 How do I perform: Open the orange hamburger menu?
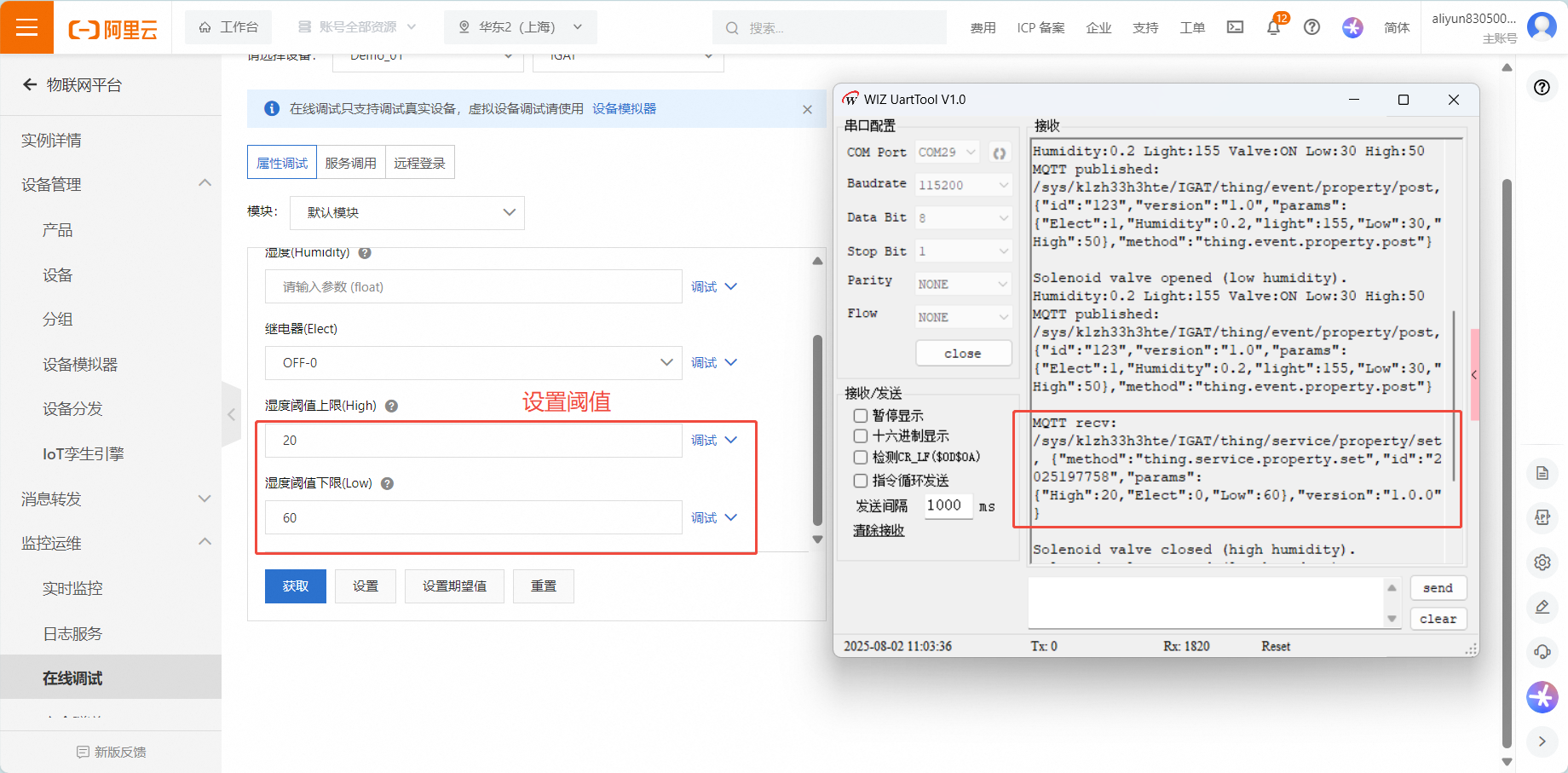[26, 27]
